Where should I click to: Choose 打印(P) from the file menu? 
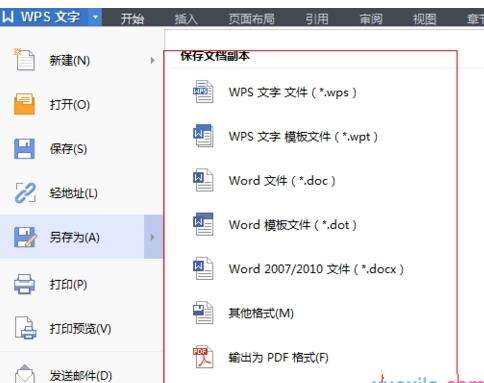[81, 284]
